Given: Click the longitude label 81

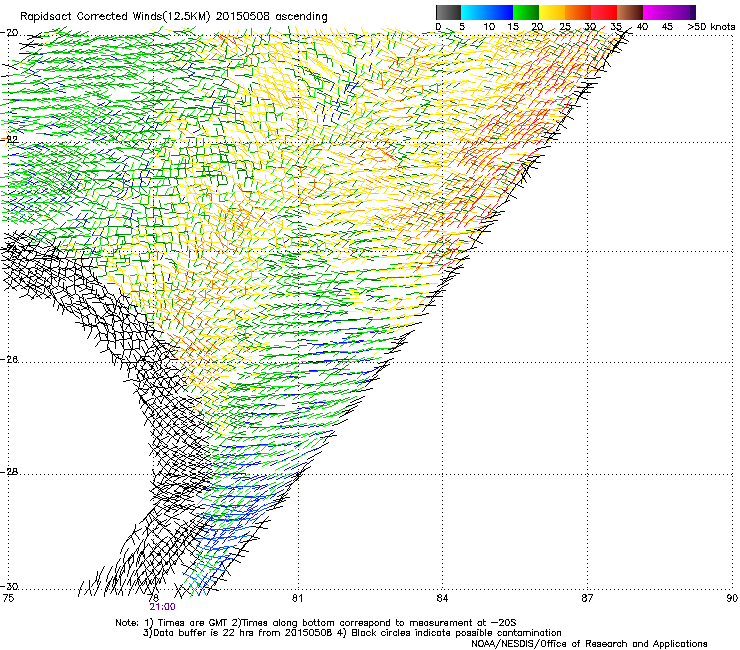Looking at the screenshot, I should pos(297,598).
